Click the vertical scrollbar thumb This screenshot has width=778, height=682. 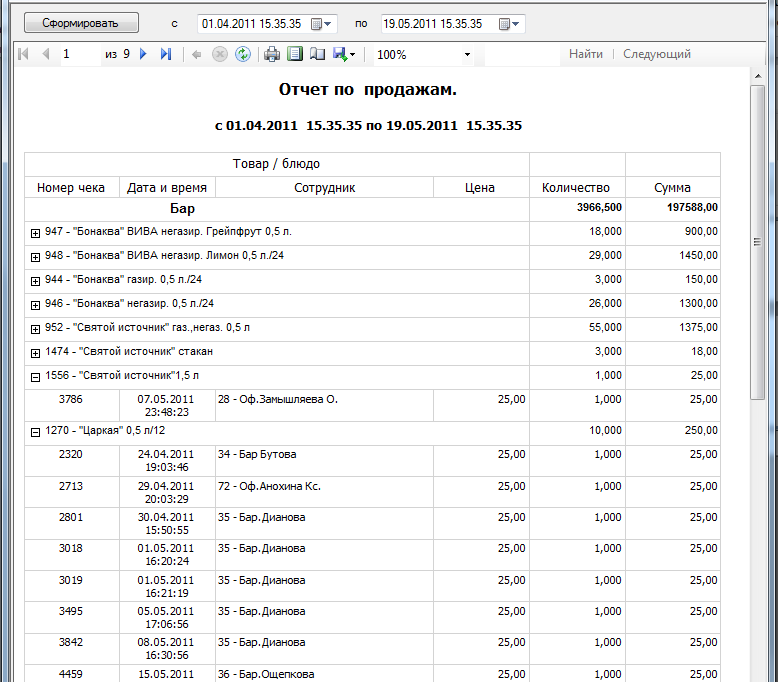[757, 242]
